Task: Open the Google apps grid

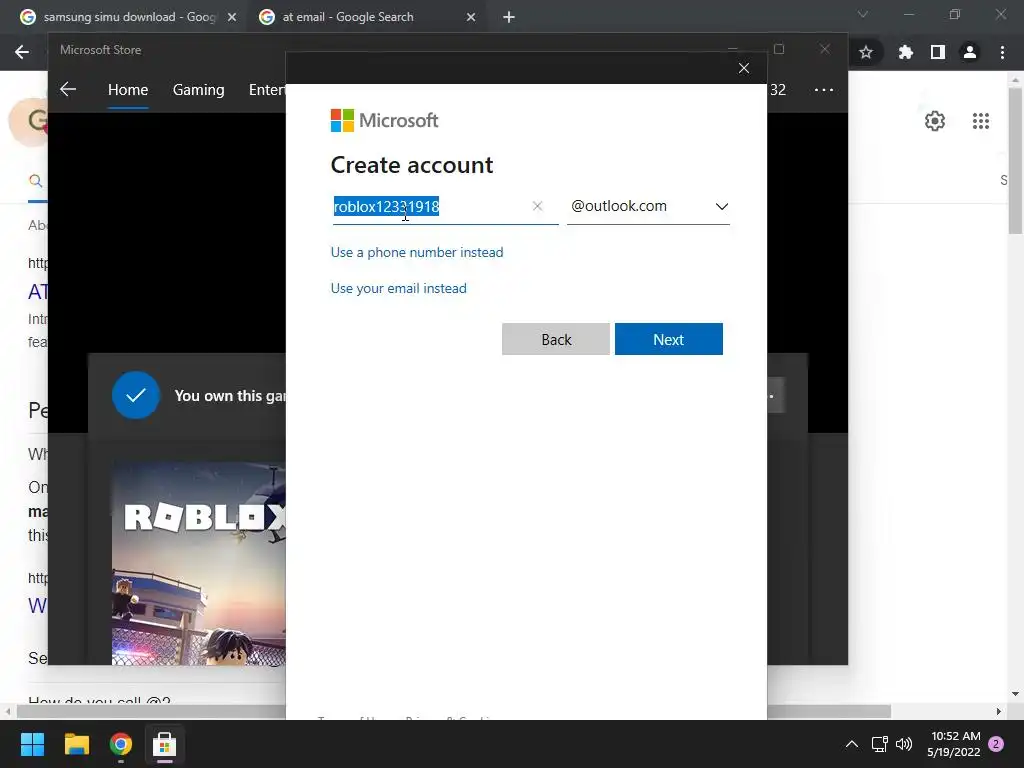Action: [x=981, y=121]
